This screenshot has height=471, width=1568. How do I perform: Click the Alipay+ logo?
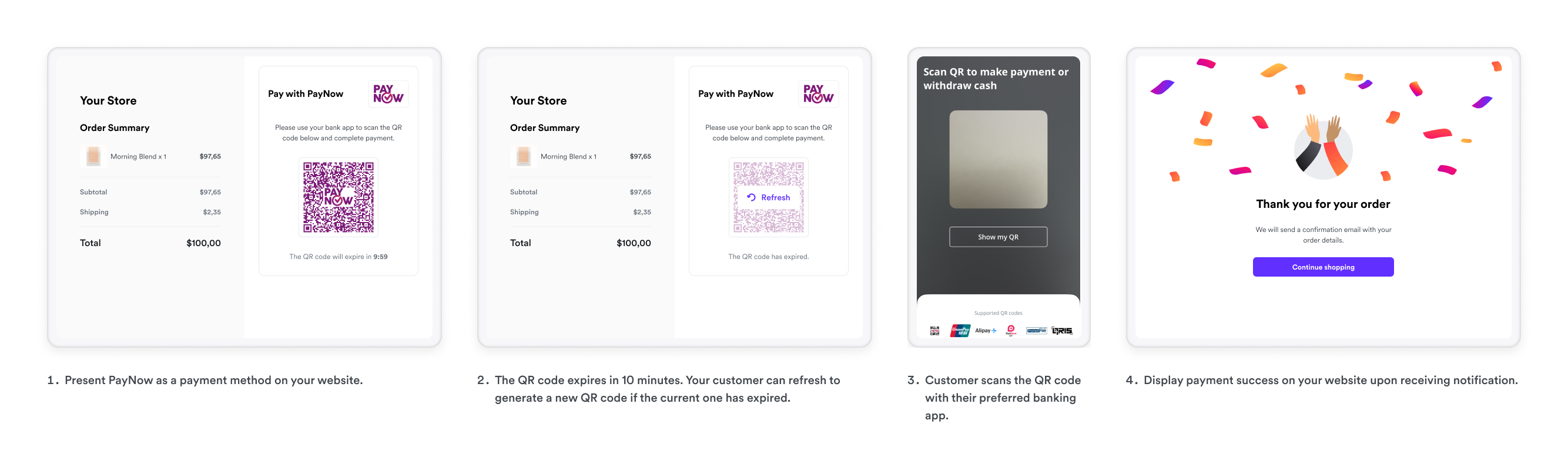(x=986, y=331)
